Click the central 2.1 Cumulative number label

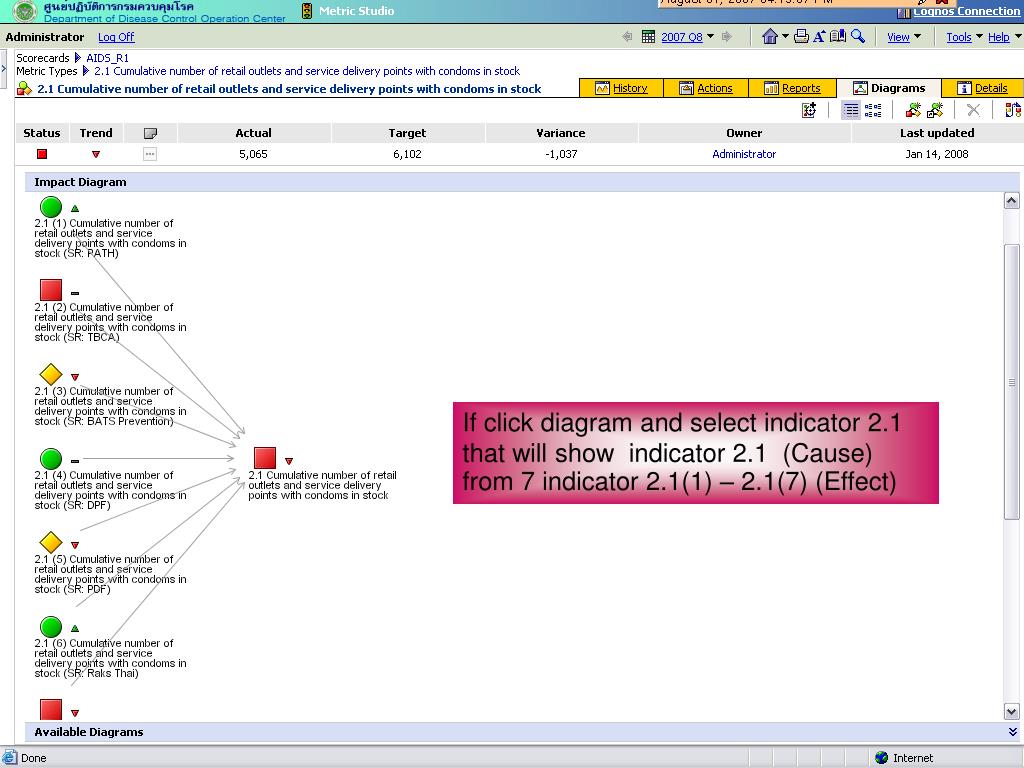(x=322, y=485)
